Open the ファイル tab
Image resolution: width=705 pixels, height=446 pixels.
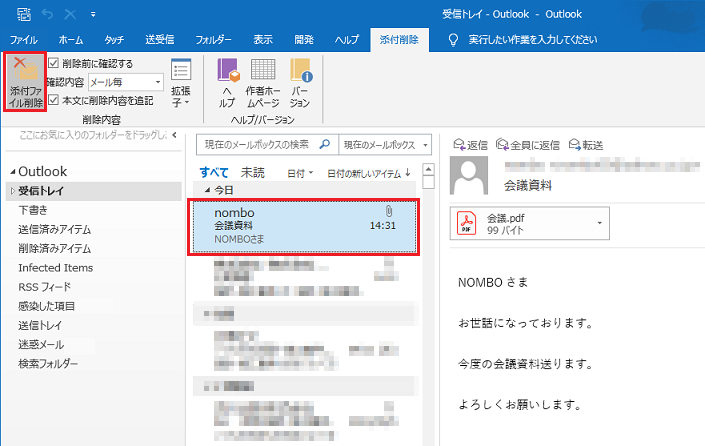point(23,39)
